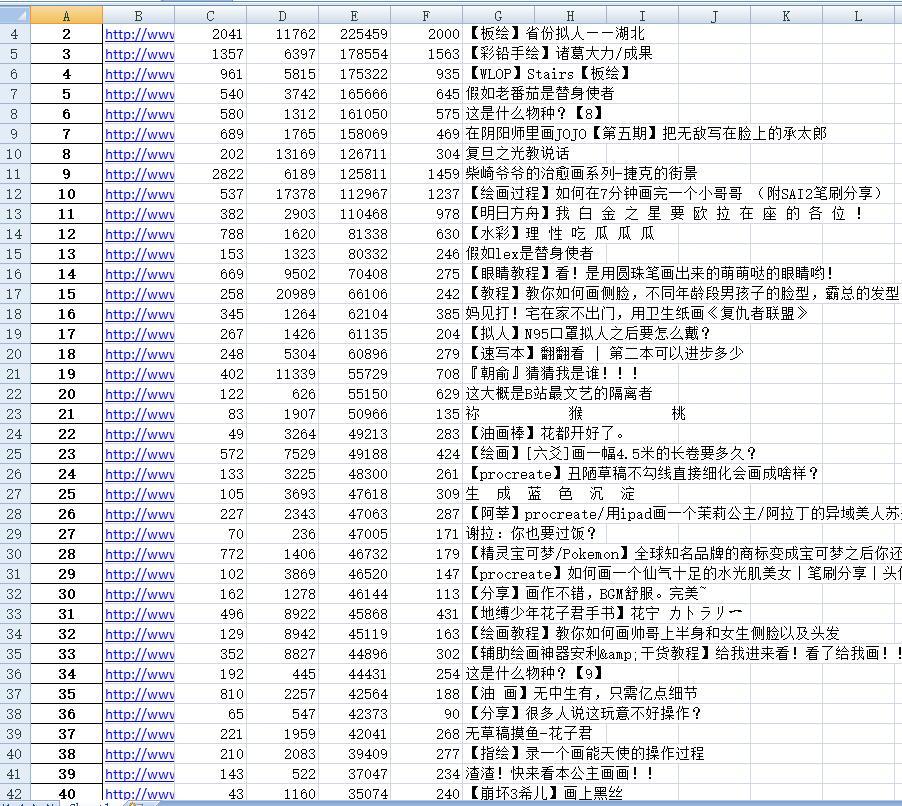The width and height of the screenshot is (902, 806).
Task: Click cell containing 225459
Action: pyautogui.click(x=354, y=34)
